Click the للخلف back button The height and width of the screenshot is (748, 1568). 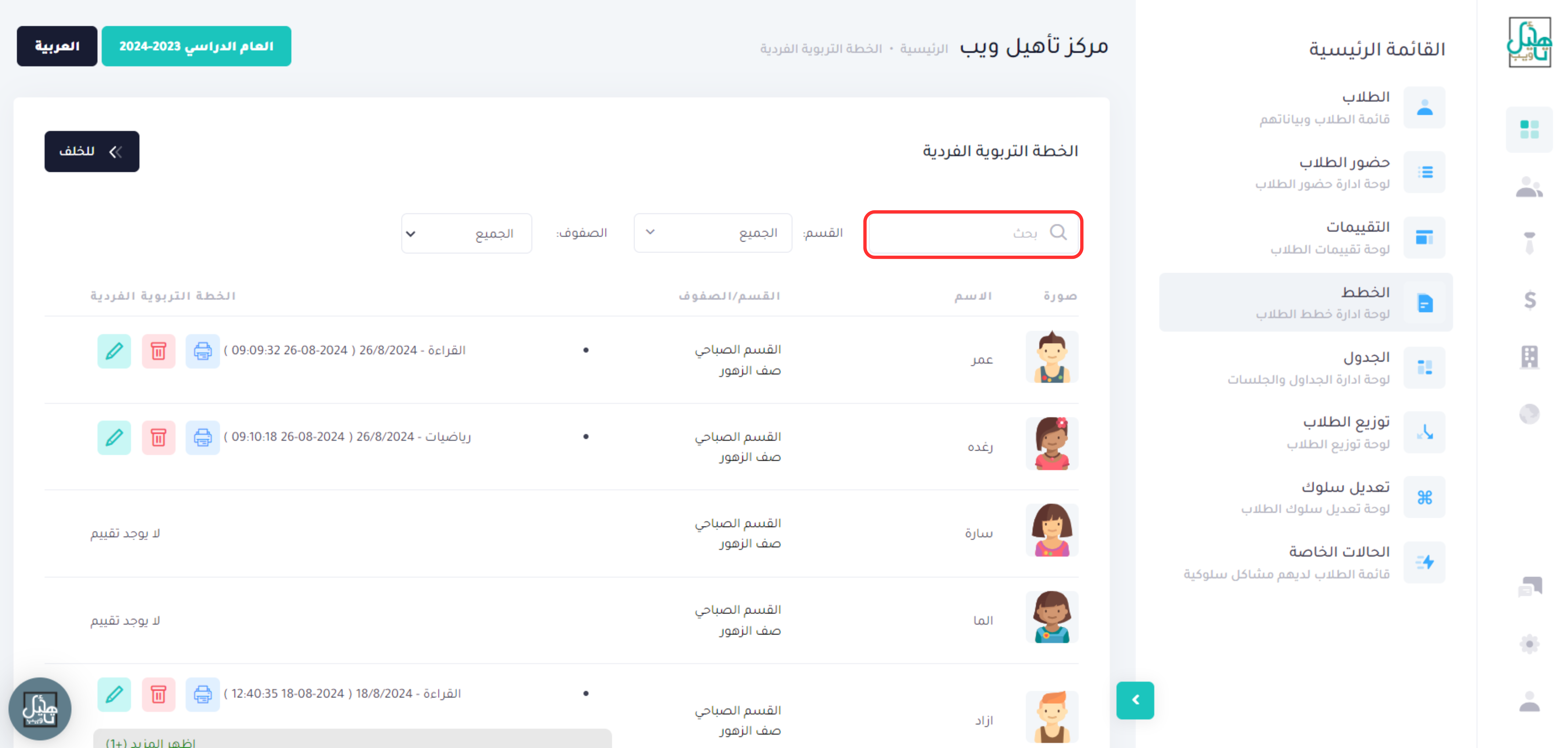coord(91,151)
